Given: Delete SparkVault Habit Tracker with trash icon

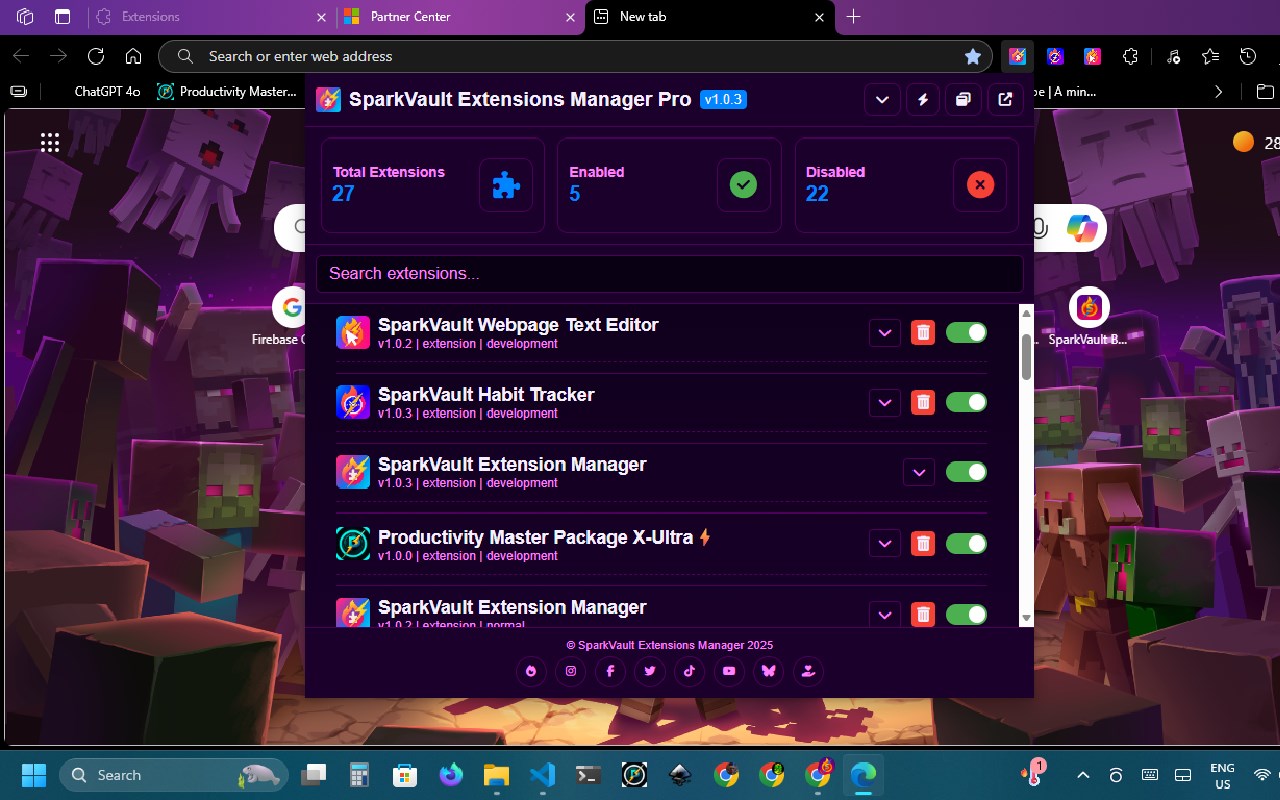Looking at the screenshot, I should click(923, 402).
